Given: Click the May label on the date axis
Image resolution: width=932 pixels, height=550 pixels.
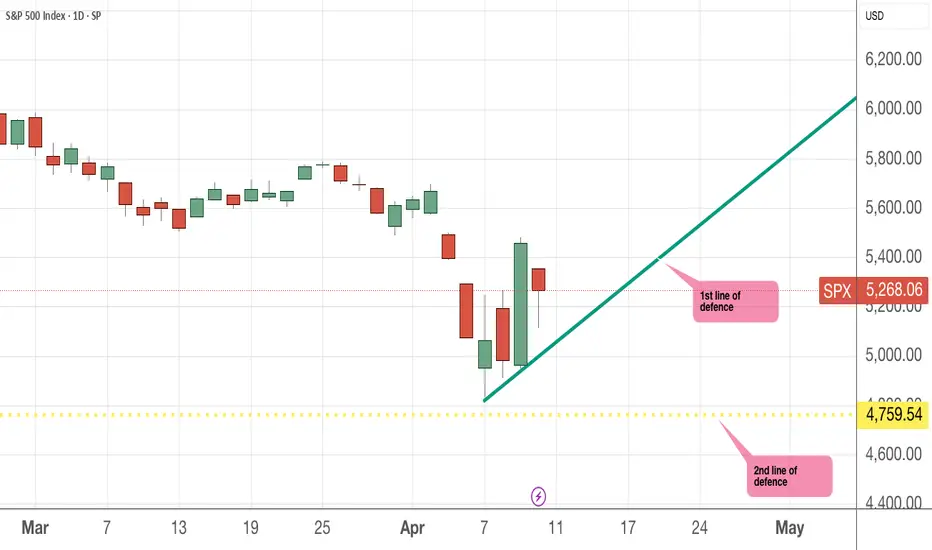Looking at the screenshot, I should click(790, 526).
